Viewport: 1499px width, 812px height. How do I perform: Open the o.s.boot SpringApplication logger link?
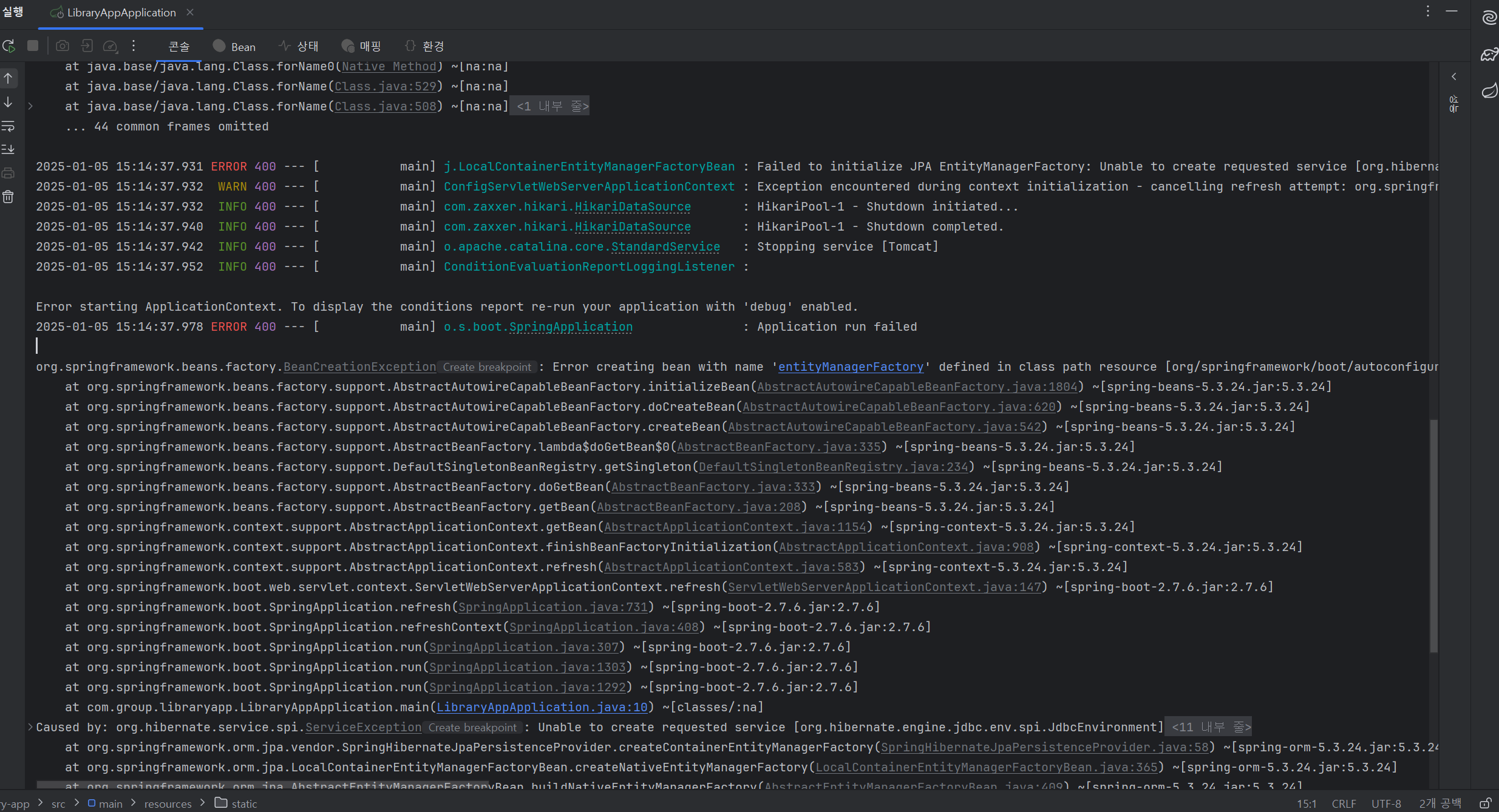(x=571, y=327)
